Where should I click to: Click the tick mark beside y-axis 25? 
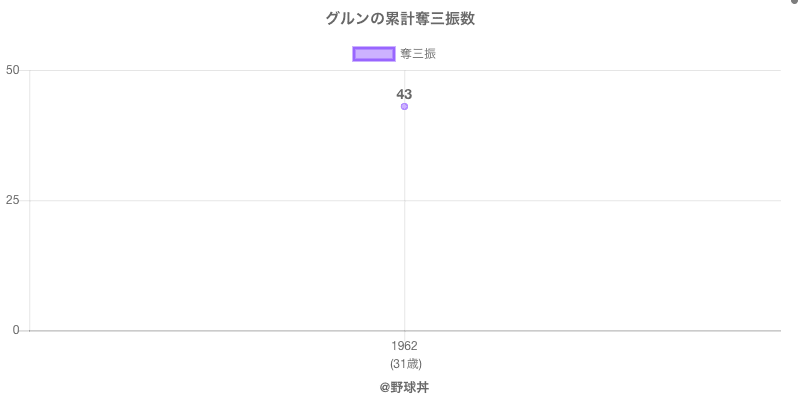25,200
